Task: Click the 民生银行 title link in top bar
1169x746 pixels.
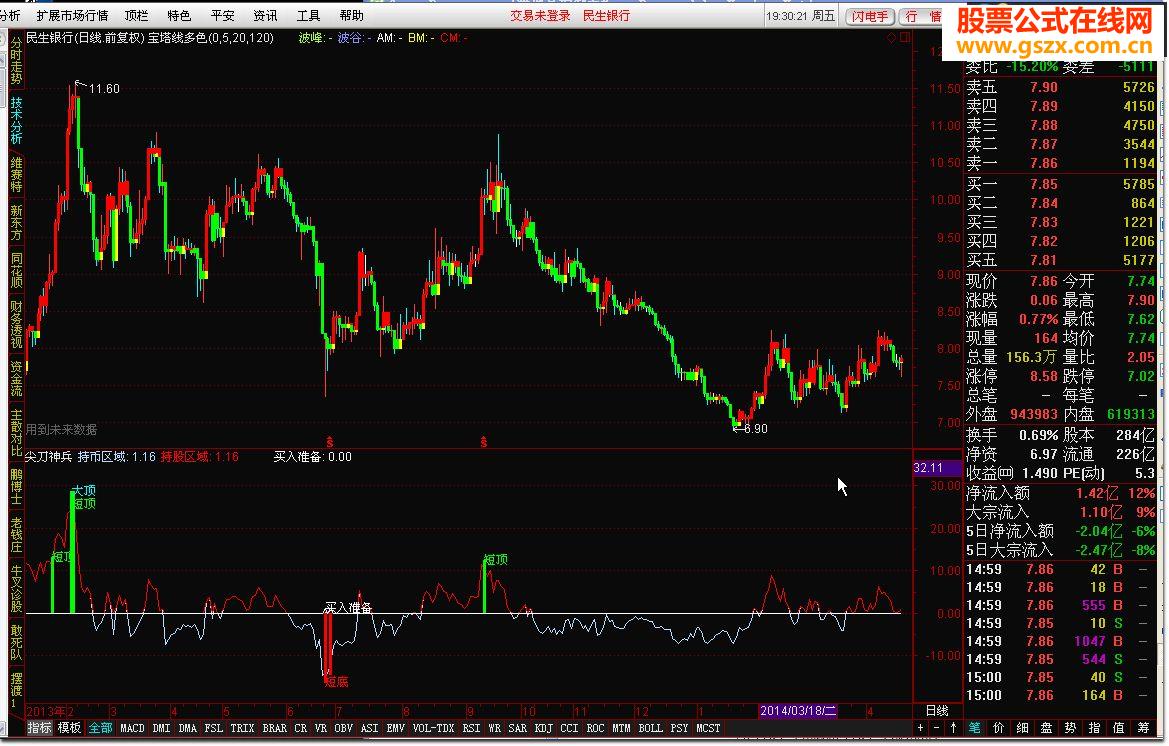Action: coord(606,15)
